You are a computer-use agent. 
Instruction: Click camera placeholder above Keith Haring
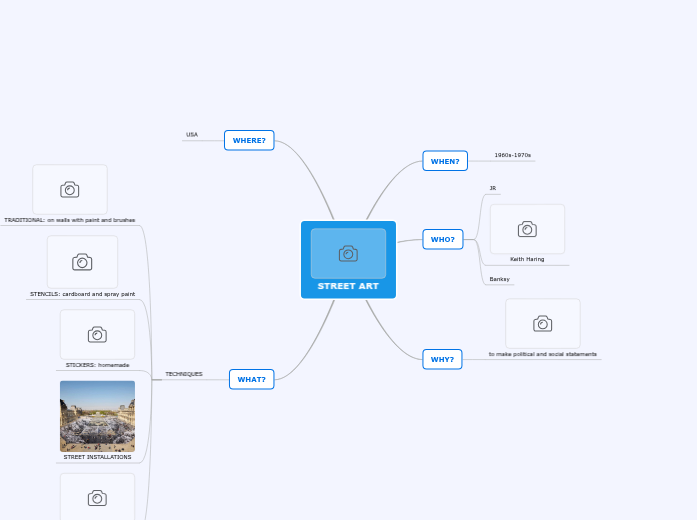[527, 229]
